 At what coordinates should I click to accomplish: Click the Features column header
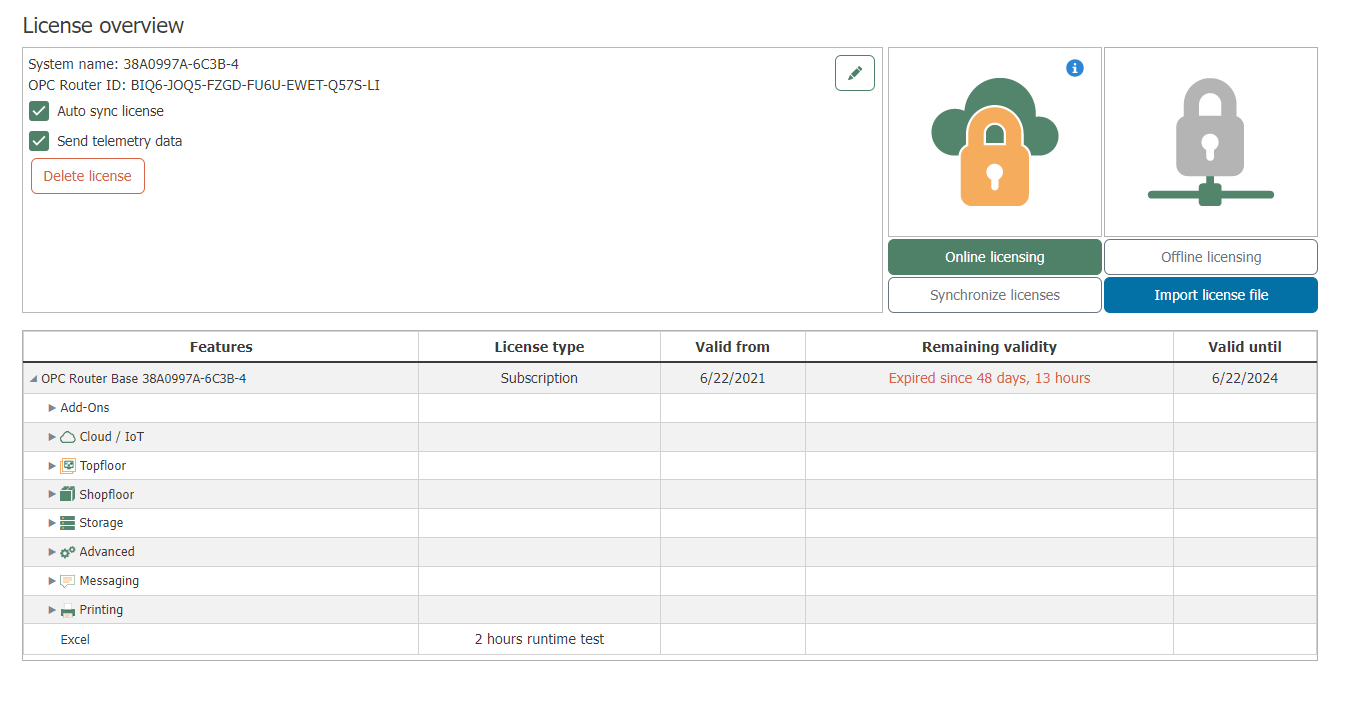[221, 347]
